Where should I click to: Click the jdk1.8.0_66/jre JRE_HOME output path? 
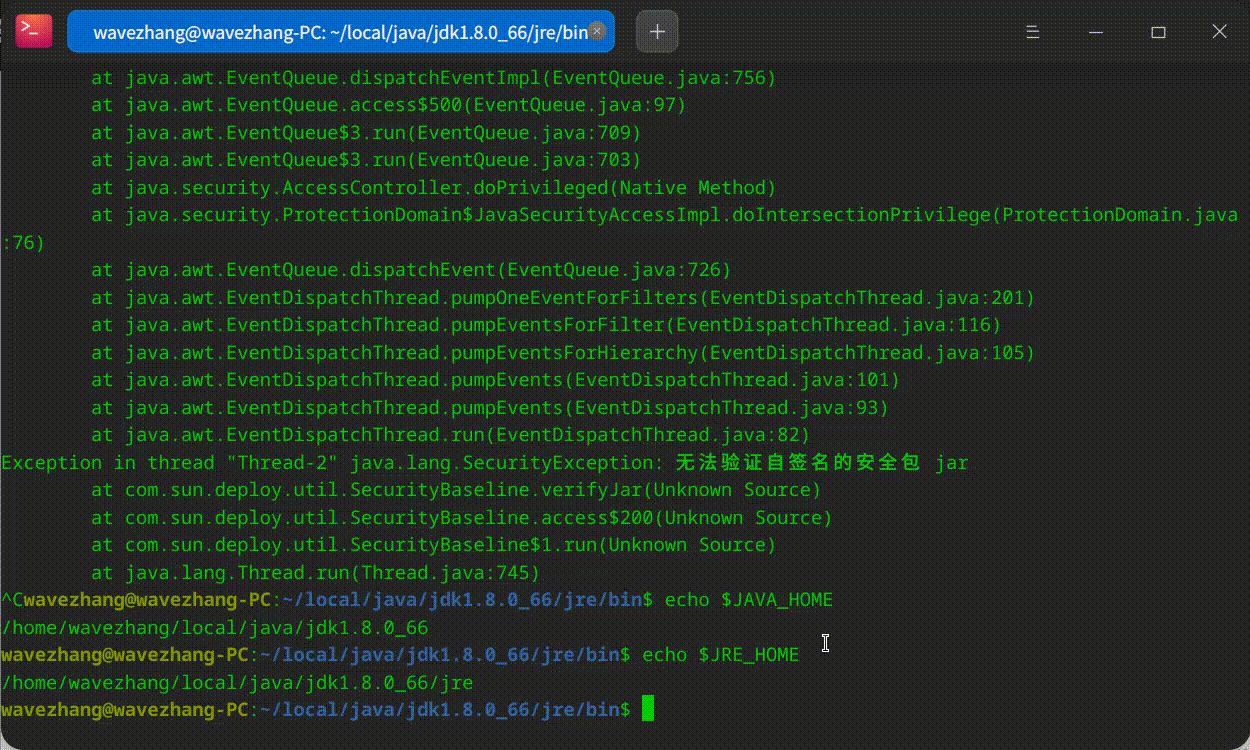click(235, 682)
